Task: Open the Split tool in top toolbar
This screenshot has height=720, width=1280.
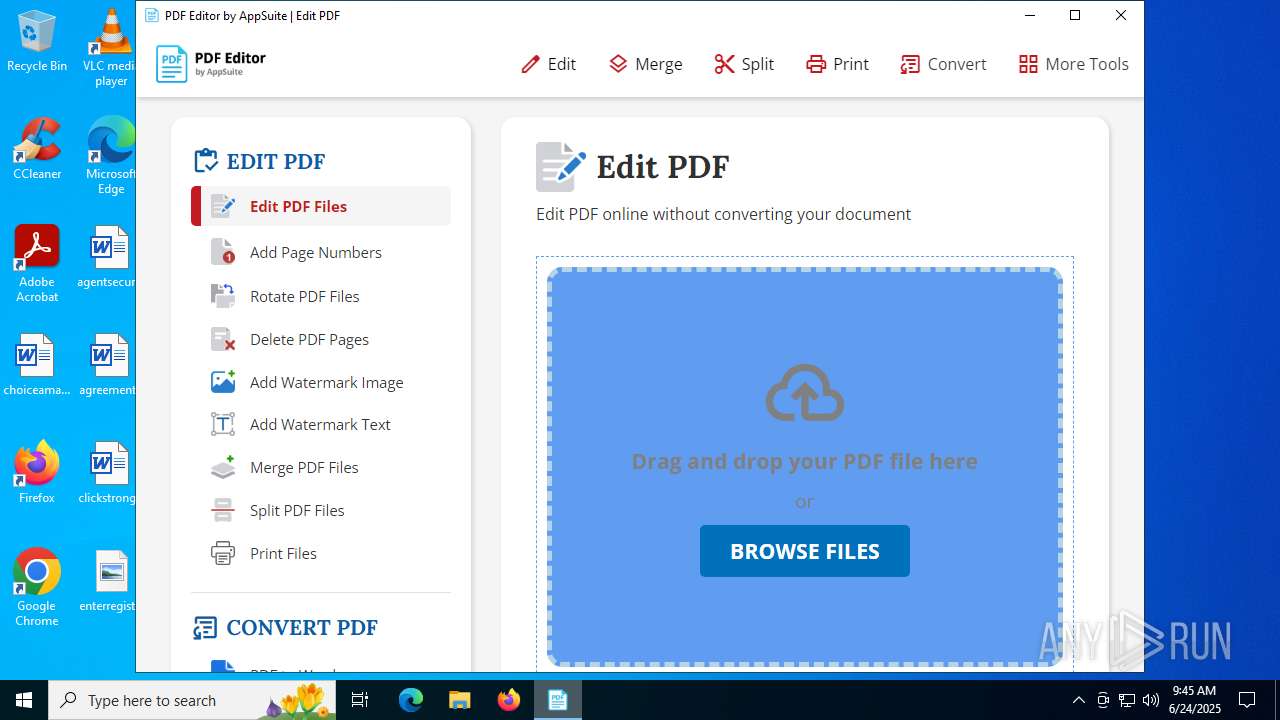Action: (x=744, y=64)
